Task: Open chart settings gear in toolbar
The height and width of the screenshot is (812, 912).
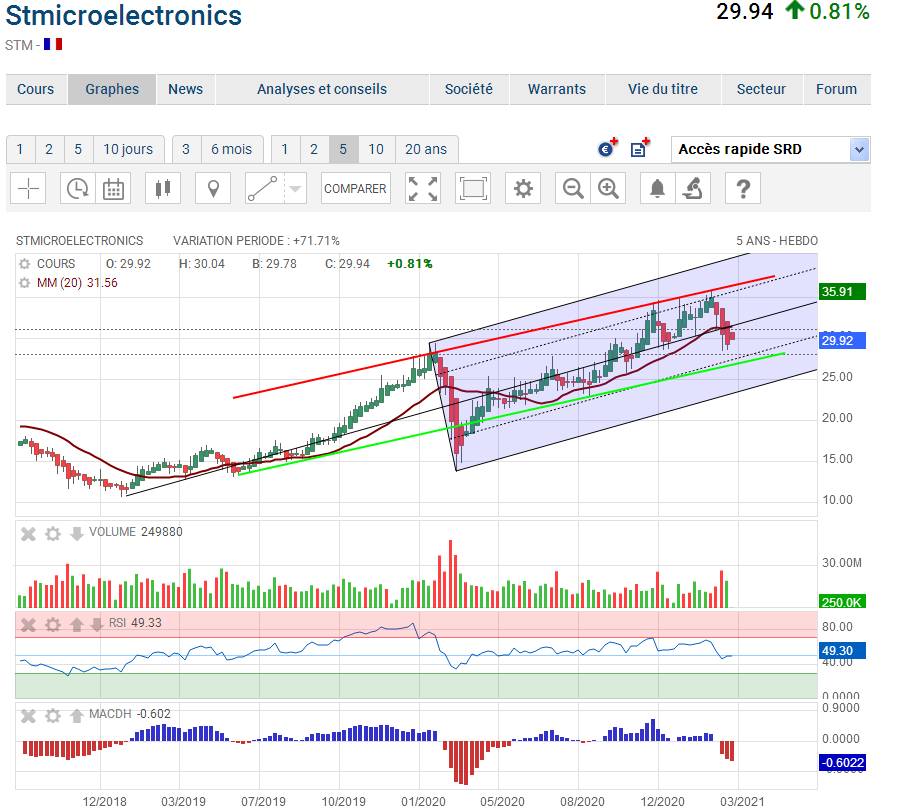Action: tap(523, 188)
